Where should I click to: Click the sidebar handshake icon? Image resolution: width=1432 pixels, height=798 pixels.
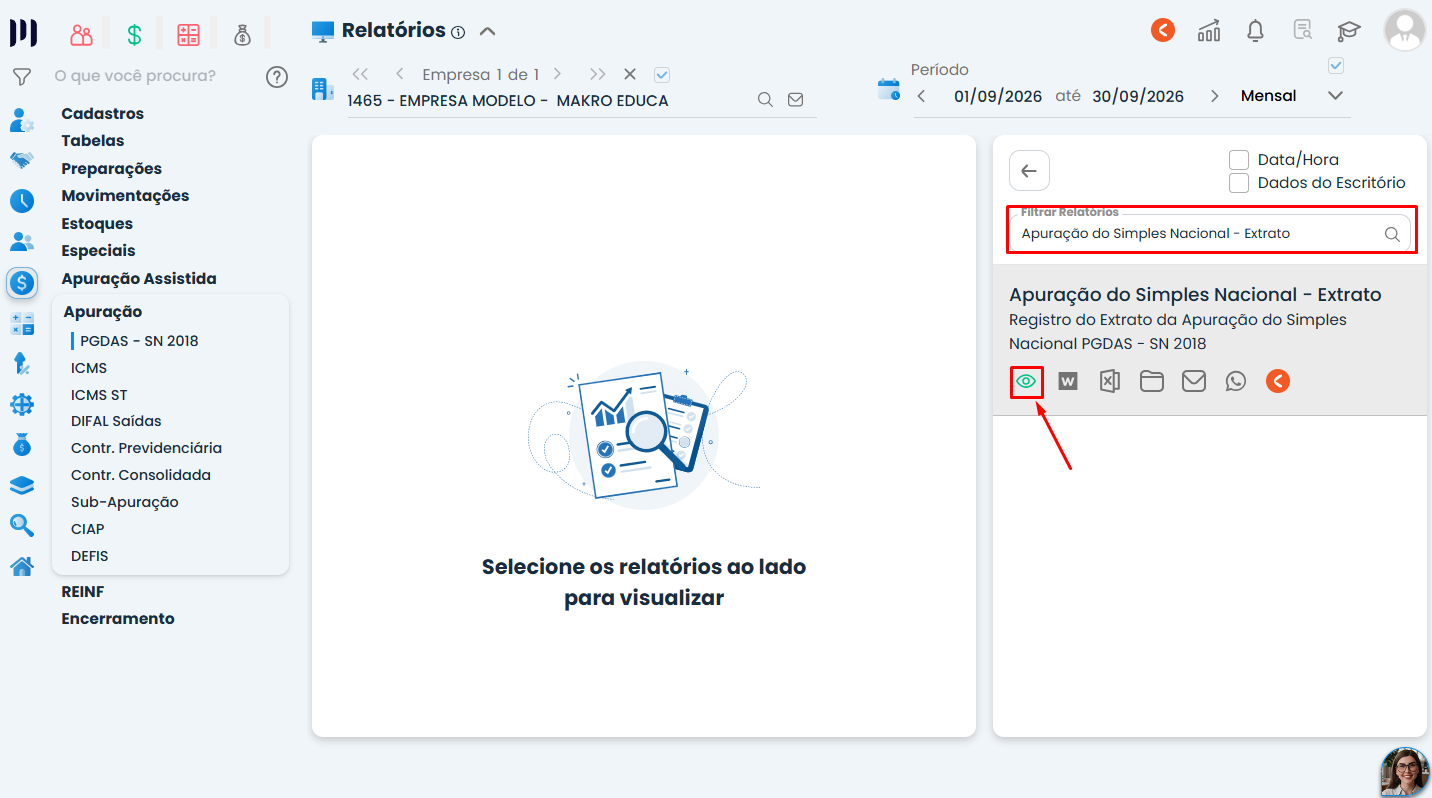tap(21, 160)
